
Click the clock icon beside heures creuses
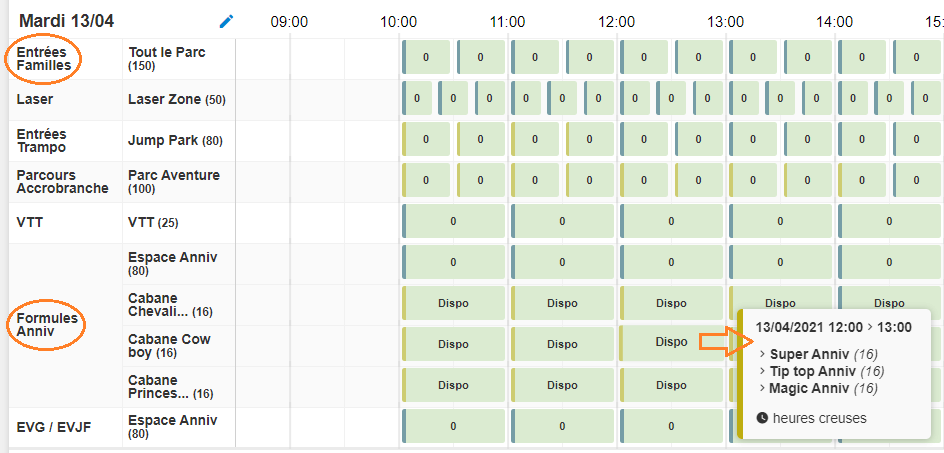click(762, 418)
